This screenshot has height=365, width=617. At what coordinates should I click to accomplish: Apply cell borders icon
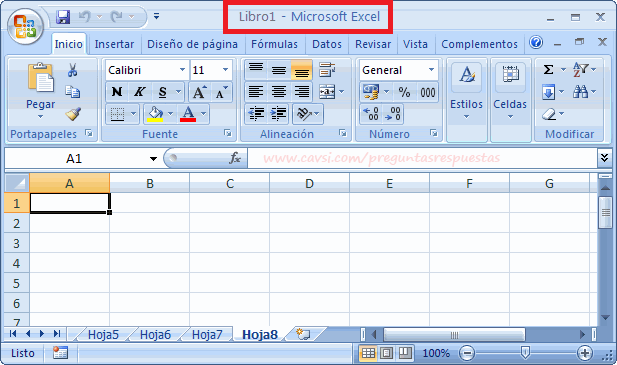[117, 114]
